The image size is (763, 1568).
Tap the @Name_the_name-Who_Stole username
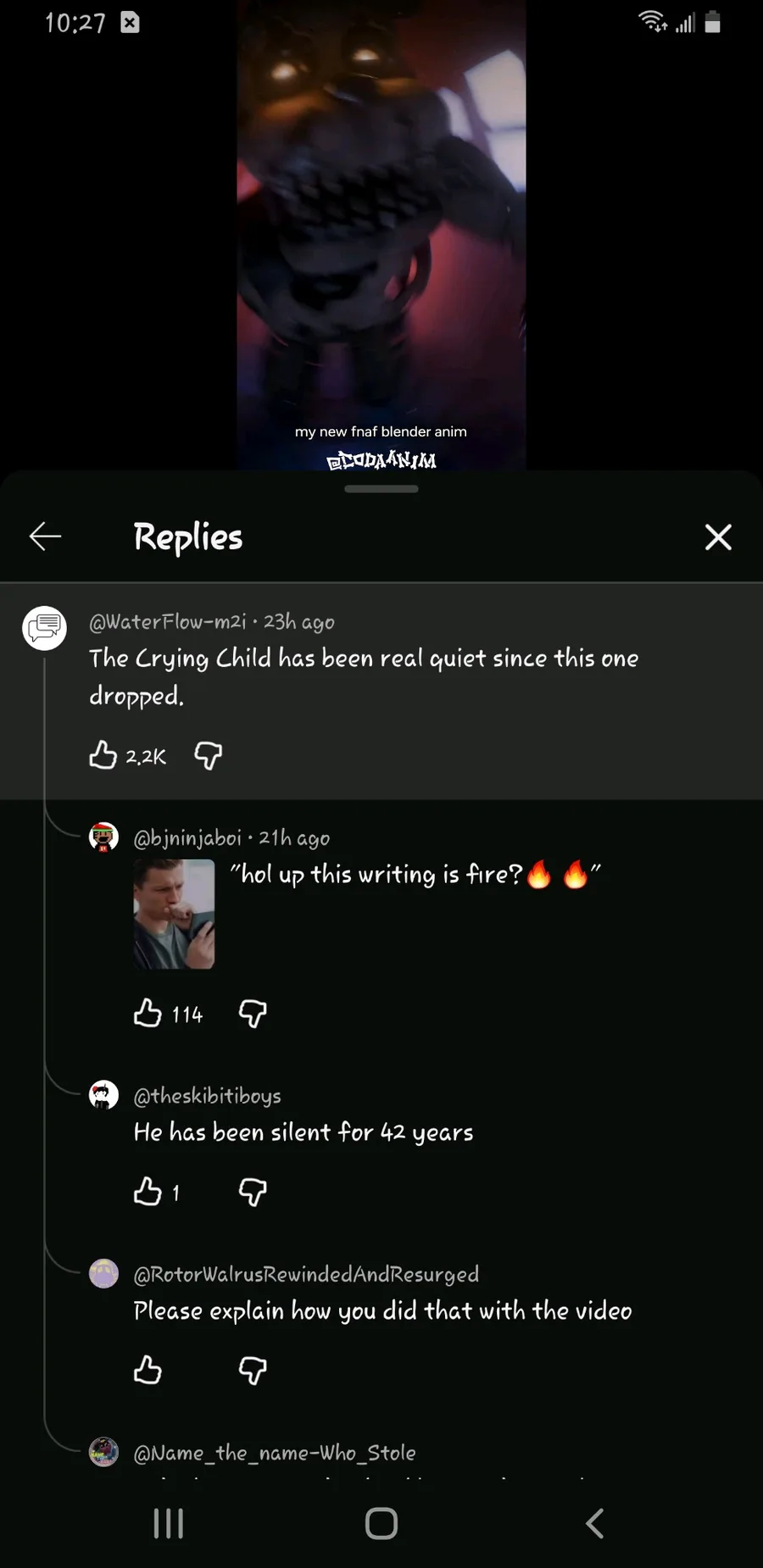[275, 1453]
